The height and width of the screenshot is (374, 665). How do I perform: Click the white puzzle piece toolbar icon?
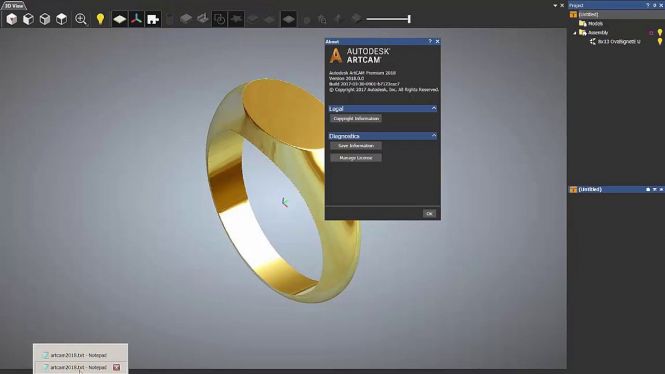(153, 19)
